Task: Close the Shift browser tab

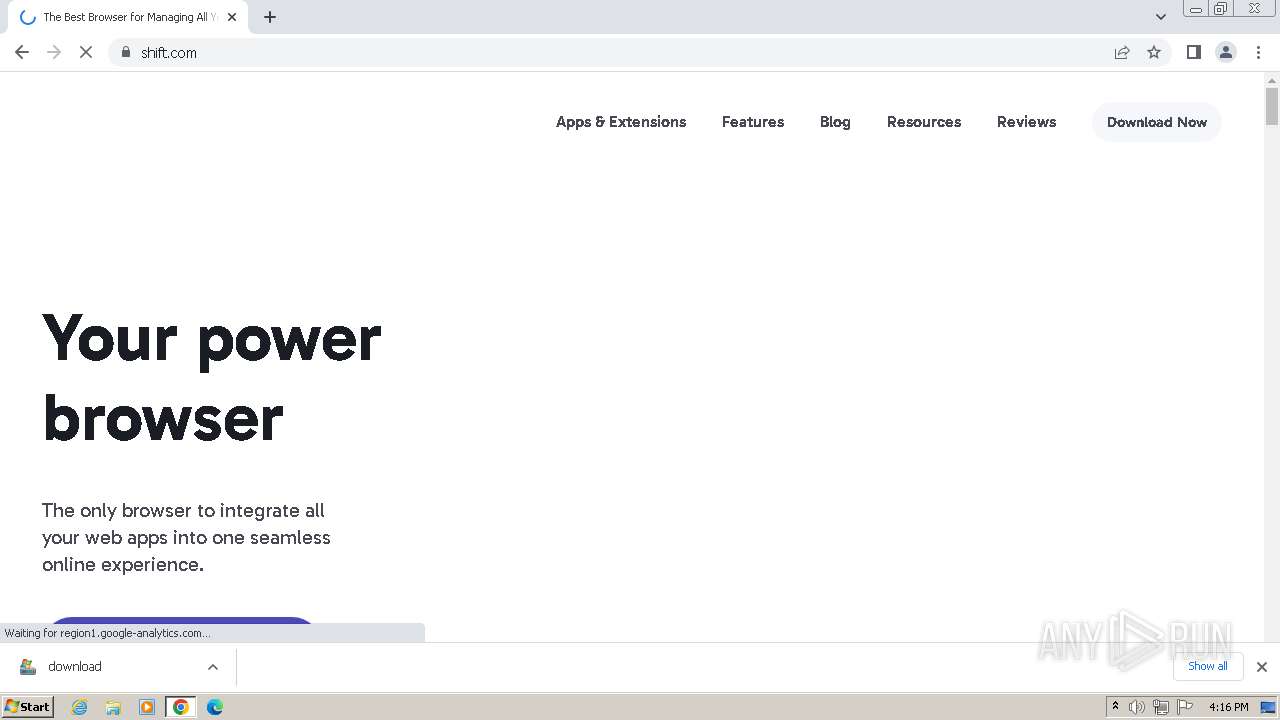Action: point(232,17)
